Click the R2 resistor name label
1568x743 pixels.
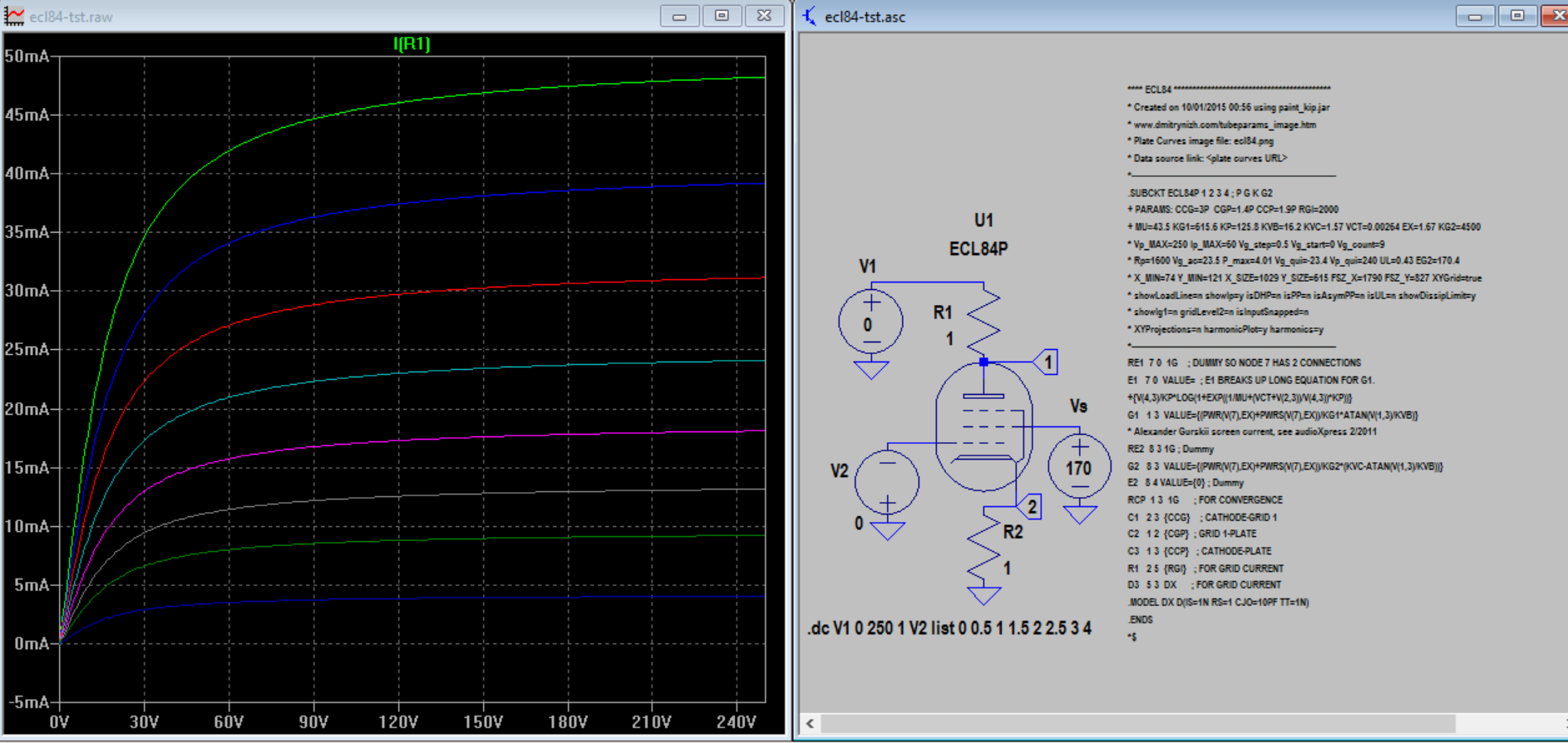[1013, 532]
